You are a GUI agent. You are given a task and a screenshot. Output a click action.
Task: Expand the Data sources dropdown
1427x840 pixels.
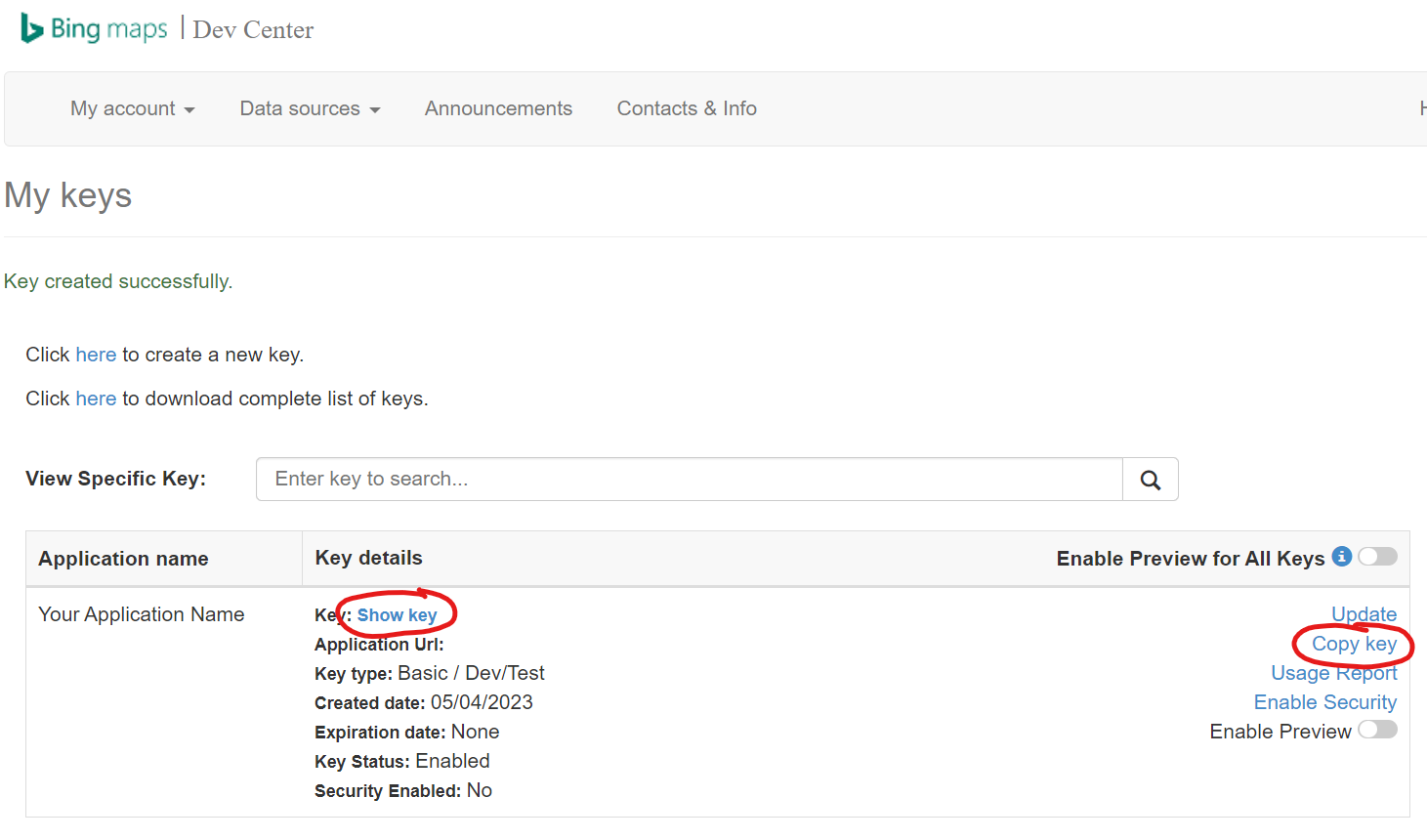click(x=310, y=108)
